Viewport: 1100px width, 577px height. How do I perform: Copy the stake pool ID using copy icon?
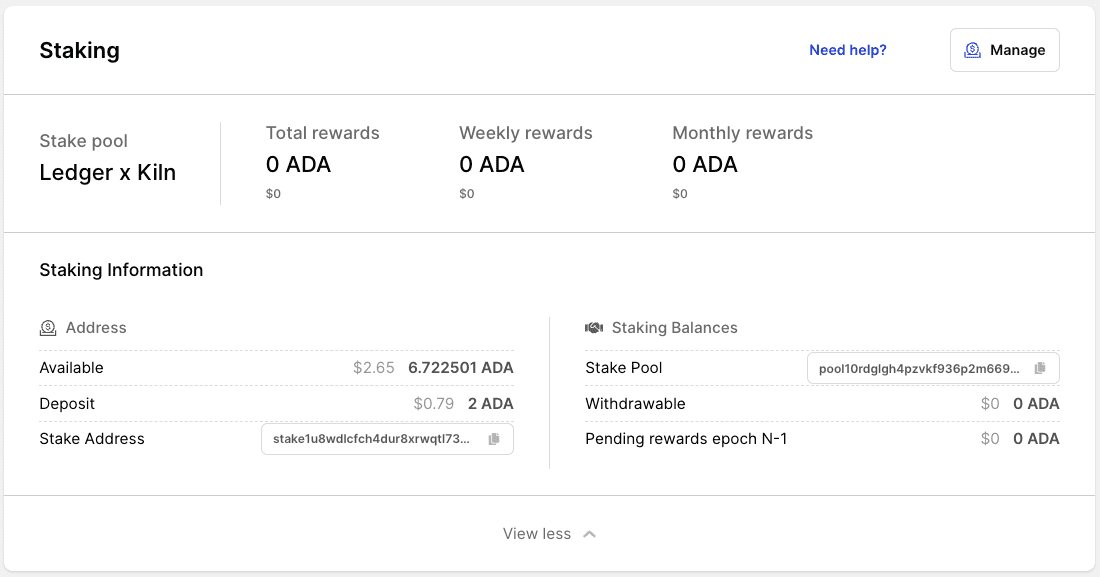[1040, 368]
